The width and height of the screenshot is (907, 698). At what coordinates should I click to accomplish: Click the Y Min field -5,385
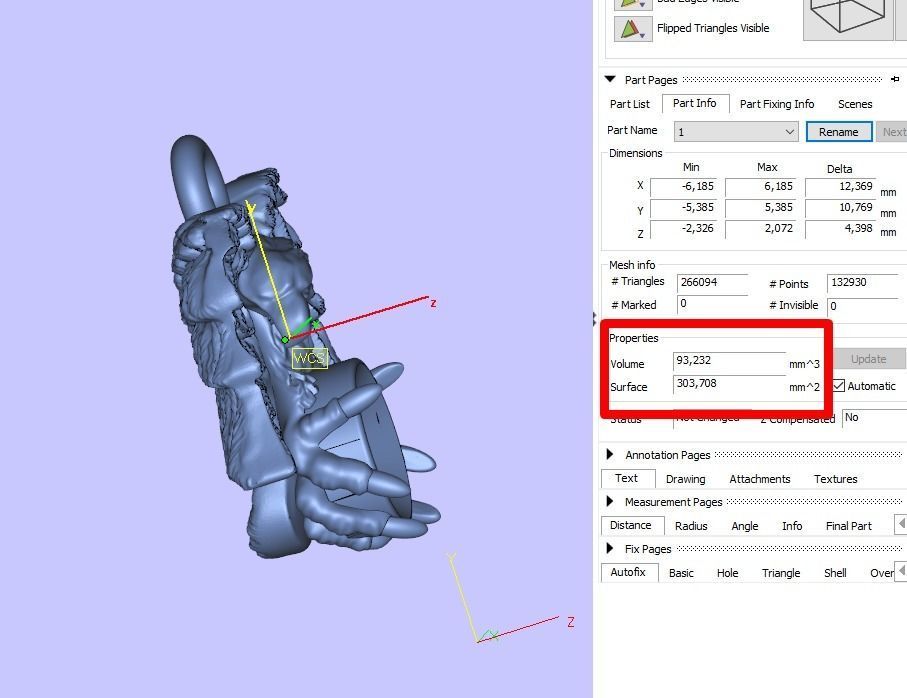(683, 208)
